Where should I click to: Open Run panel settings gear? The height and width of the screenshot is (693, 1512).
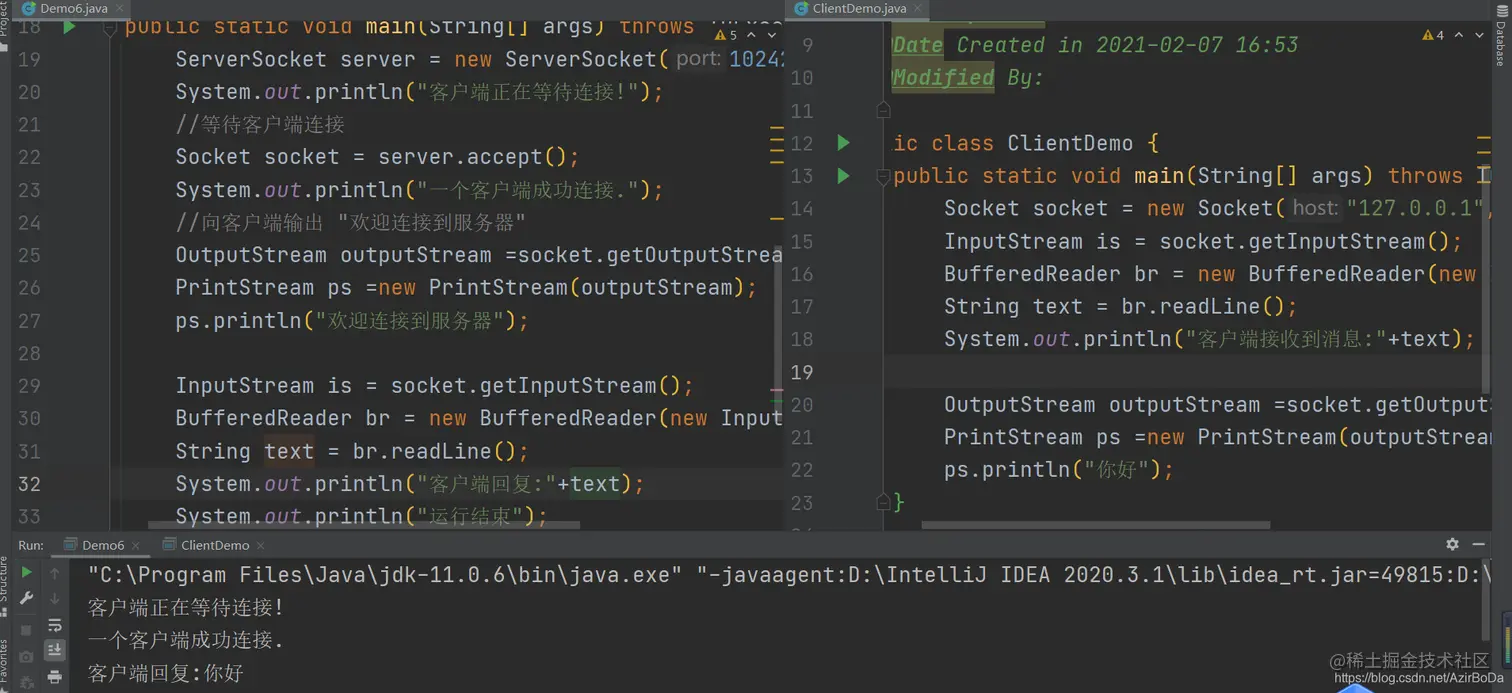click(1452, 544)
